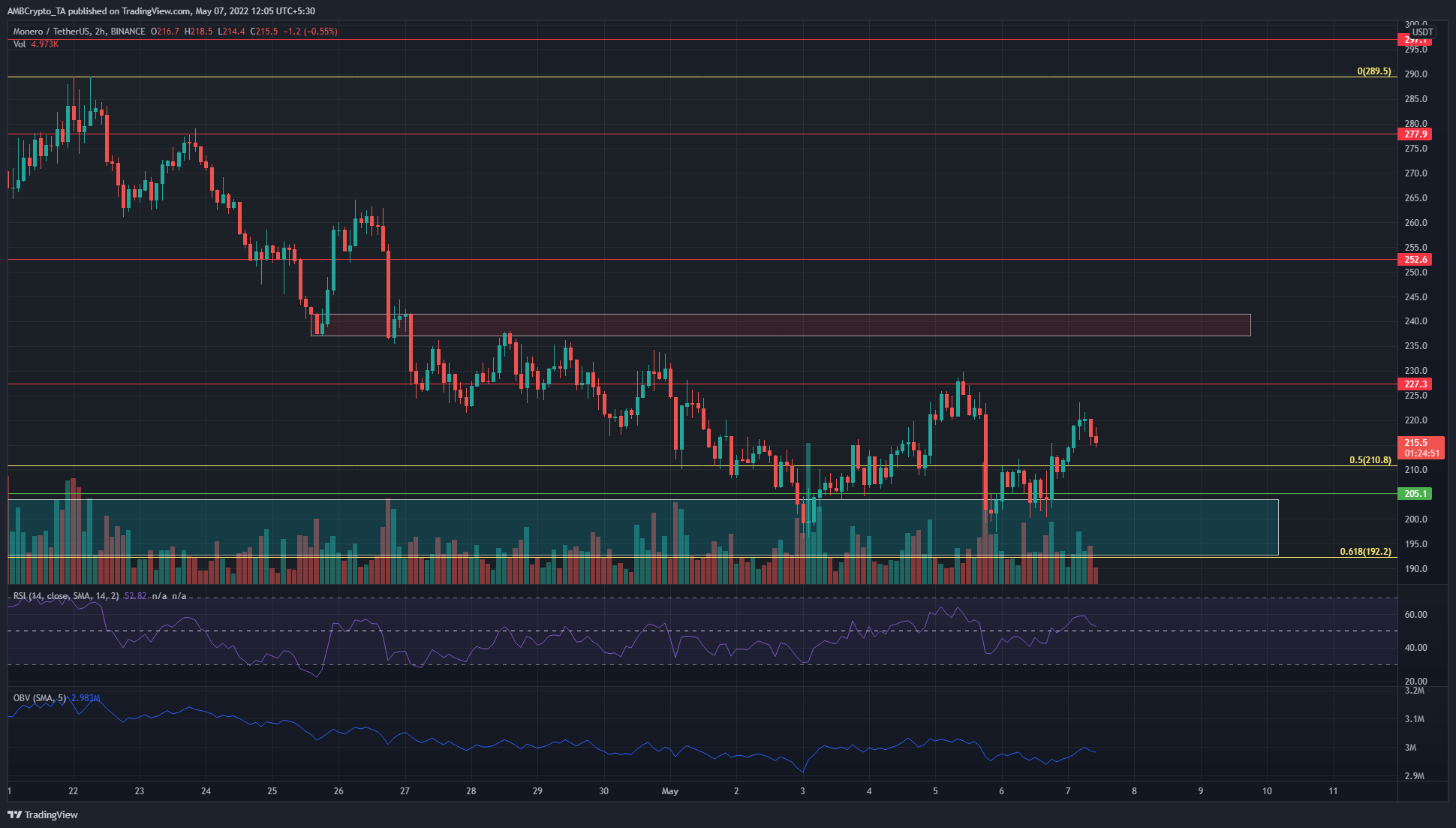Click the RSI value 52.82 readout
Screen dimensions: 1456x828
coord(135,596)
